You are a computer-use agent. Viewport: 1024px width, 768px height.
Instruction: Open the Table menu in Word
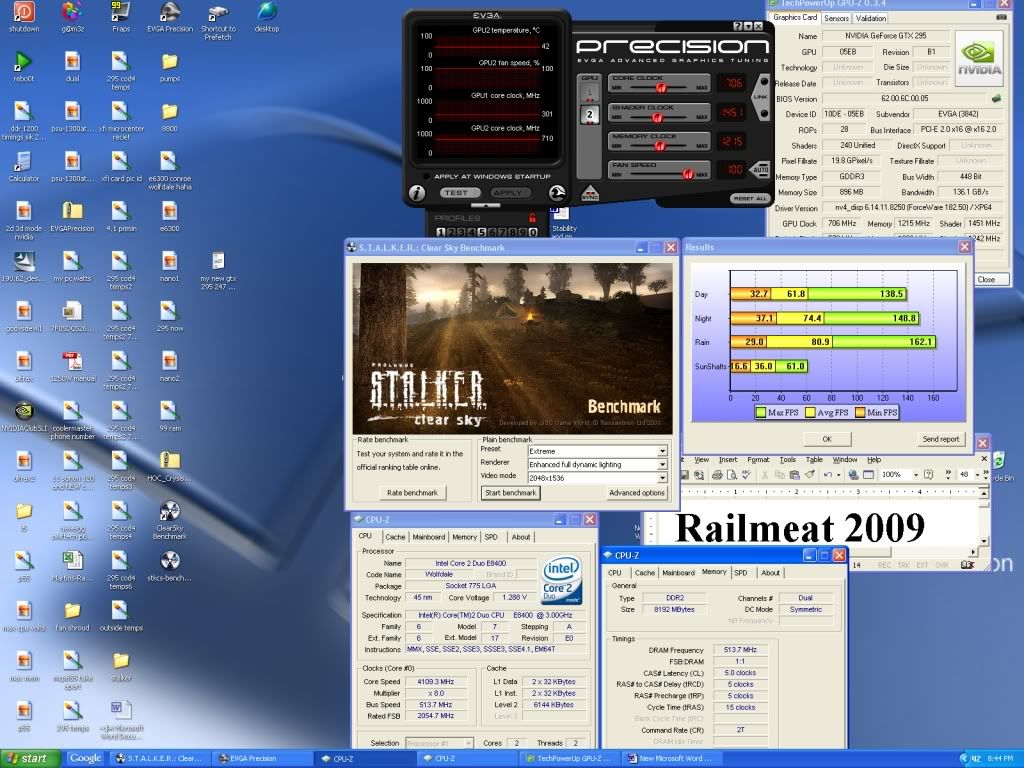[814, 460]
